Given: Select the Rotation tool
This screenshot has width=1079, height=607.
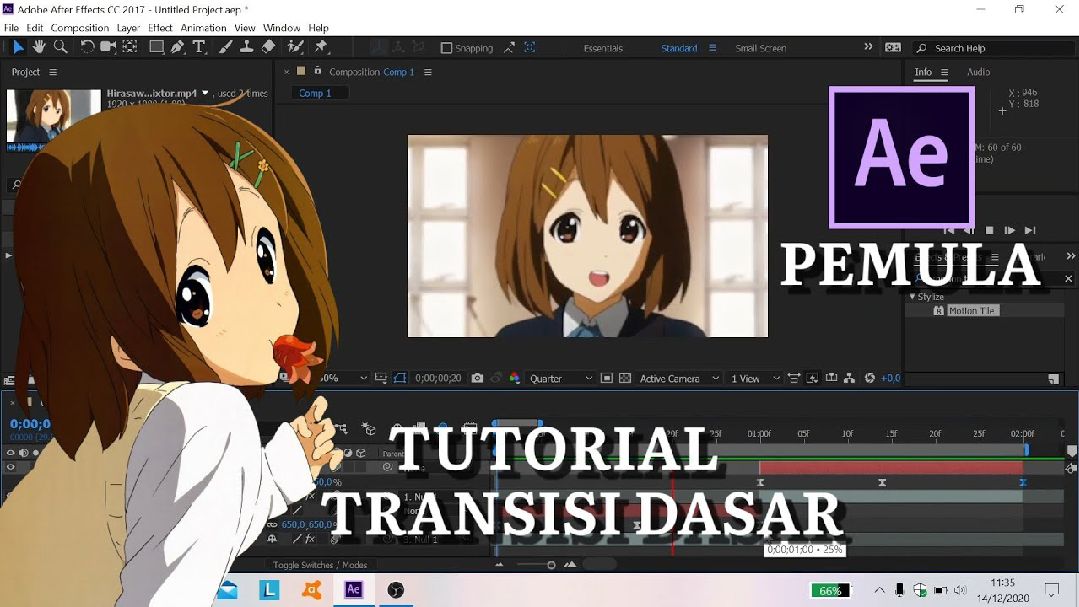Looking at the screenshot, I should 87,47.
